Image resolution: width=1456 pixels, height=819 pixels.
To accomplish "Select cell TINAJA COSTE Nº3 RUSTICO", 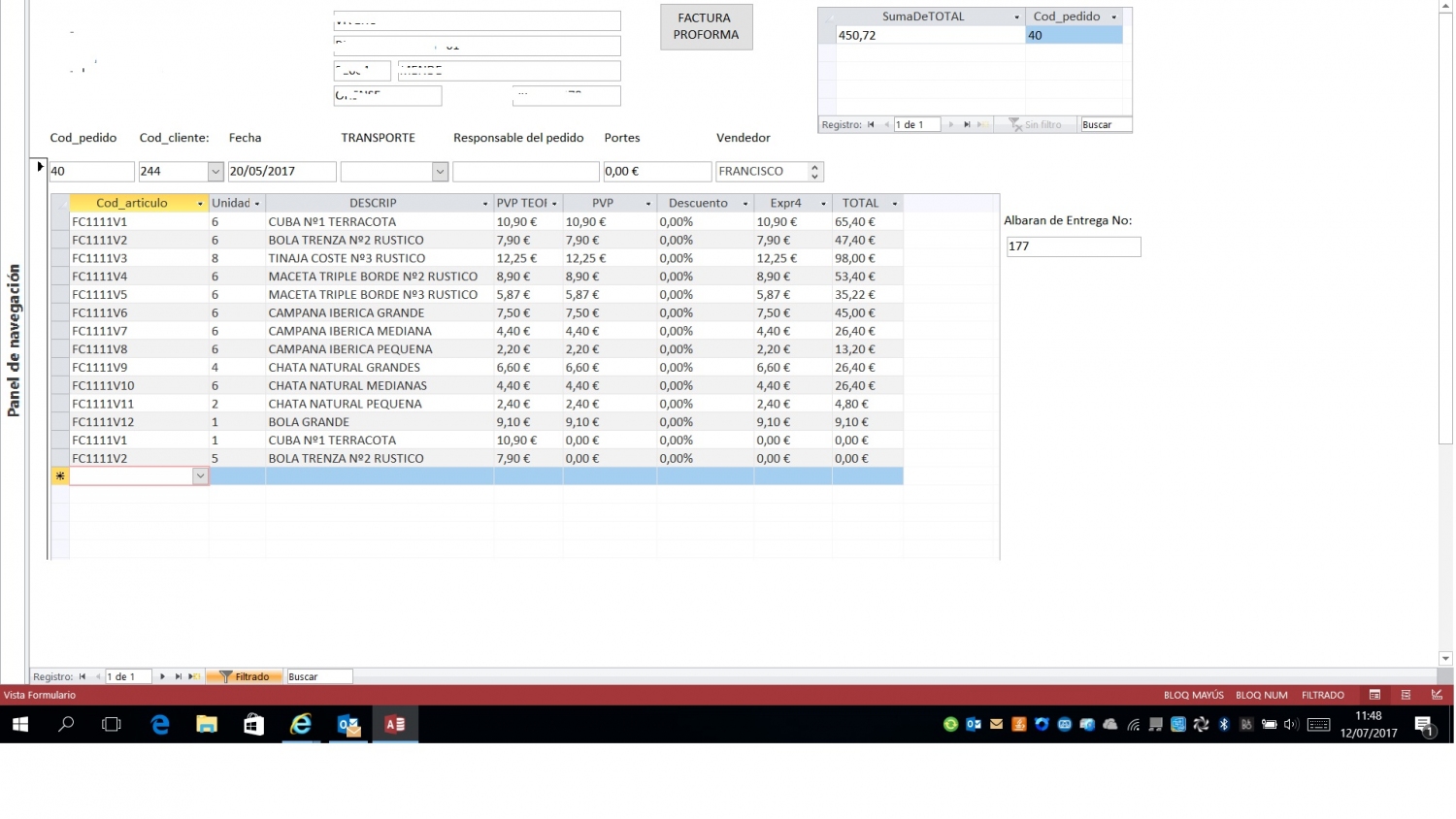I will click(x=379, y=258).
